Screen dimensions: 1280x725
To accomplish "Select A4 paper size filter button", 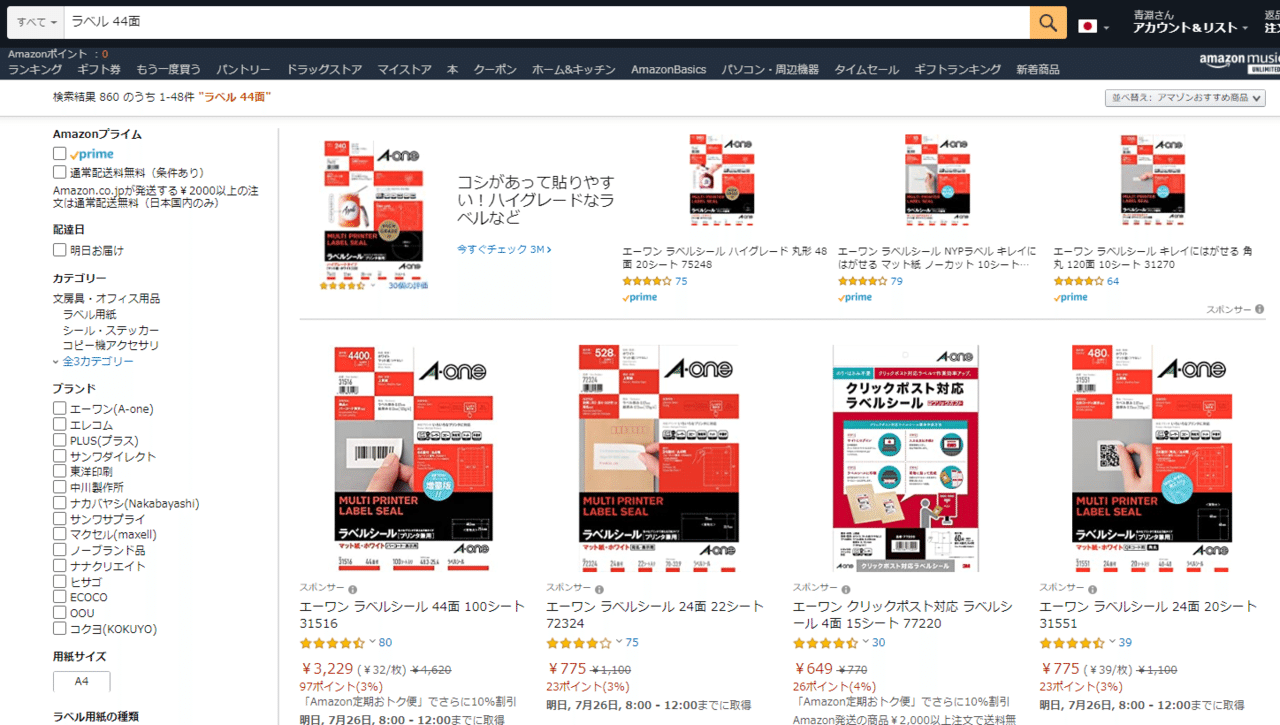I will pyautogui.click(x=81, y=681).
